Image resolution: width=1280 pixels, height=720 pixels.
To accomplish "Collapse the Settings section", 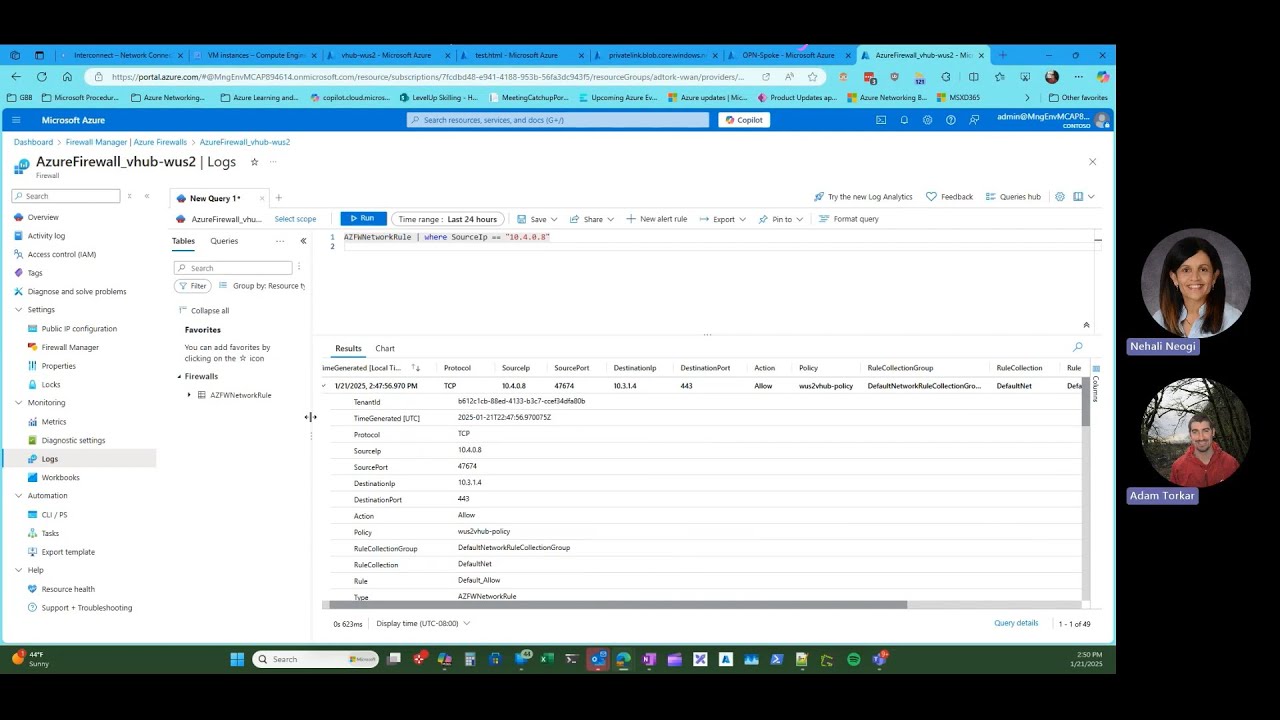I will coord(18,310).
